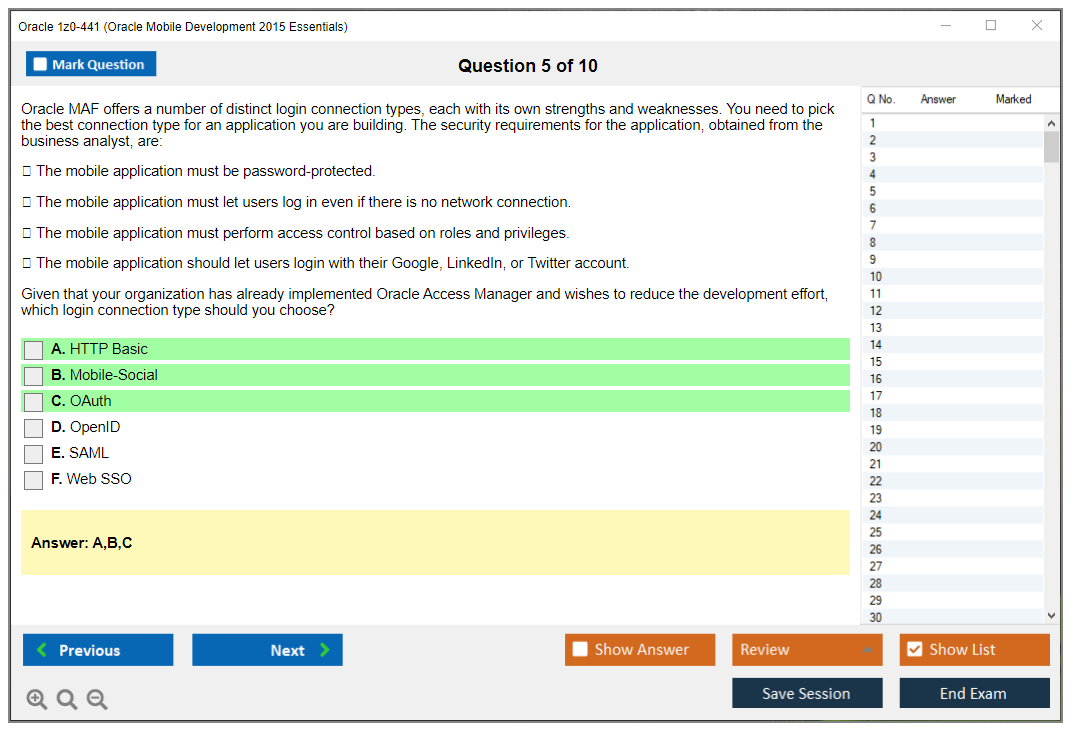Select the middle plain magnifier icon
The width and height of the screenshot is (1075, 735).
pos(66,699)
